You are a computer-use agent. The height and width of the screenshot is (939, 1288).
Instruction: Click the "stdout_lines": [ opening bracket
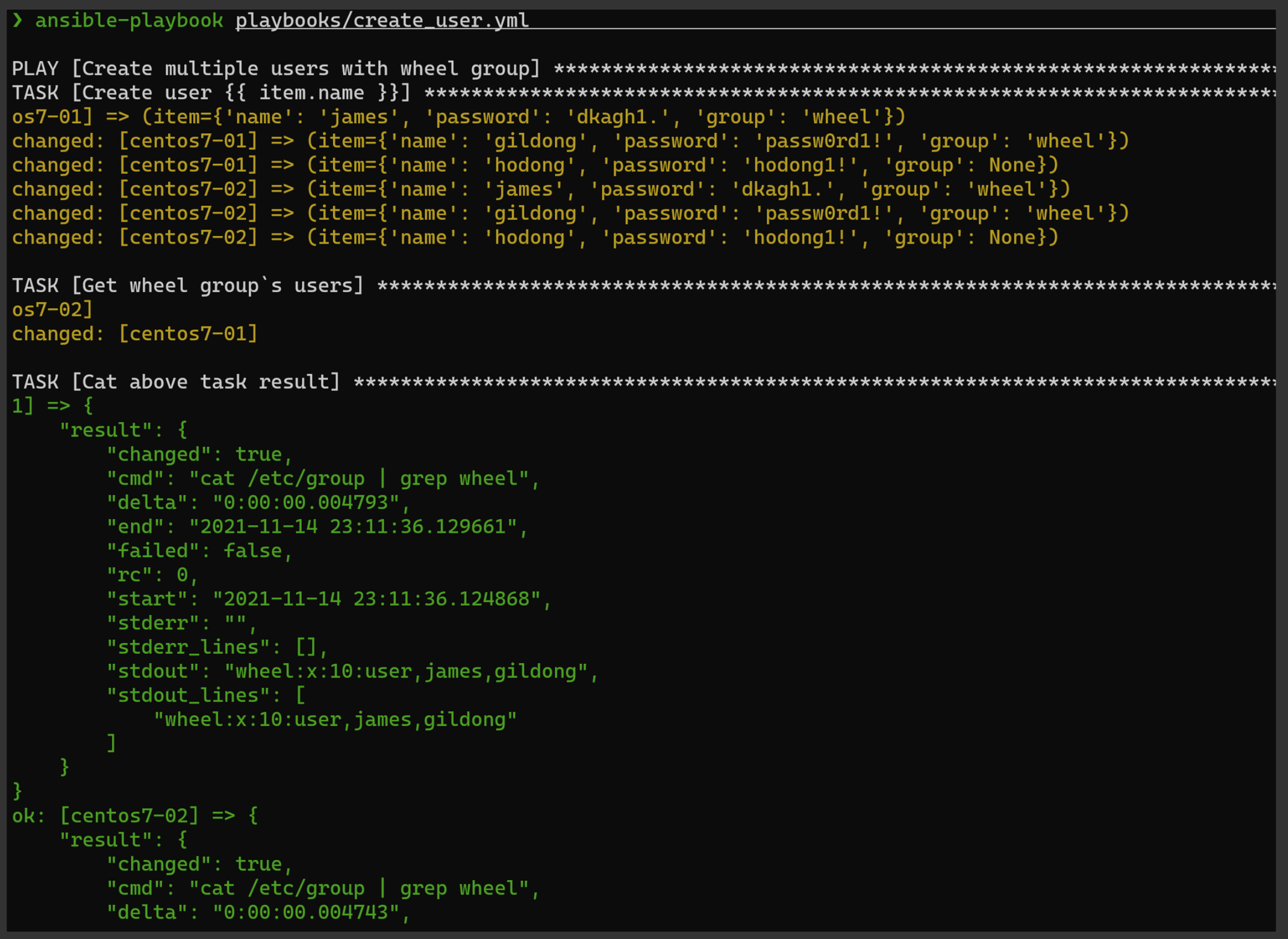coord(300,695)
